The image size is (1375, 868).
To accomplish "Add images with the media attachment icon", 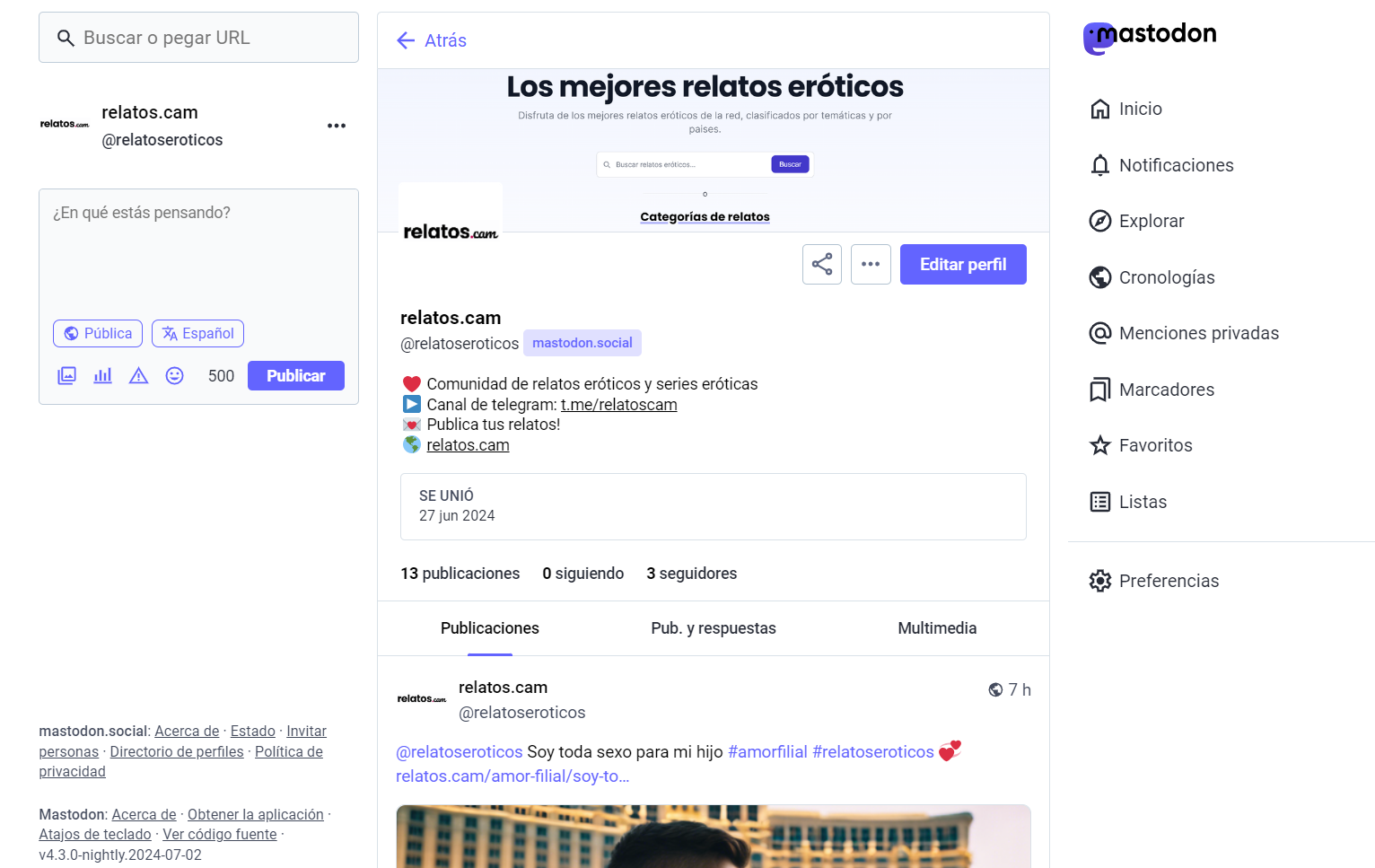I will 67,376.
